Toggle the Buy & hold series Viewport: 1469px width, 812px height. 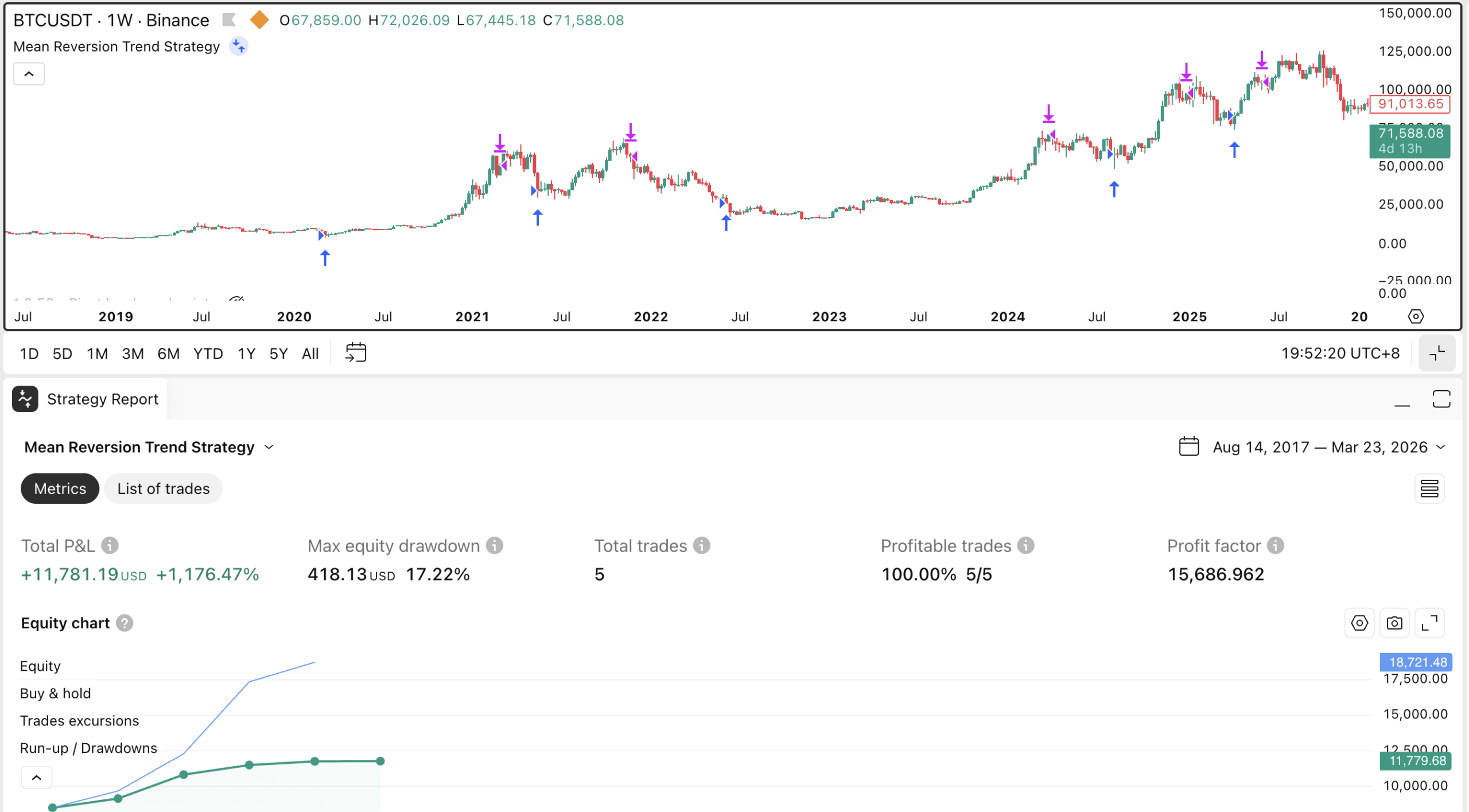(55, 693)
